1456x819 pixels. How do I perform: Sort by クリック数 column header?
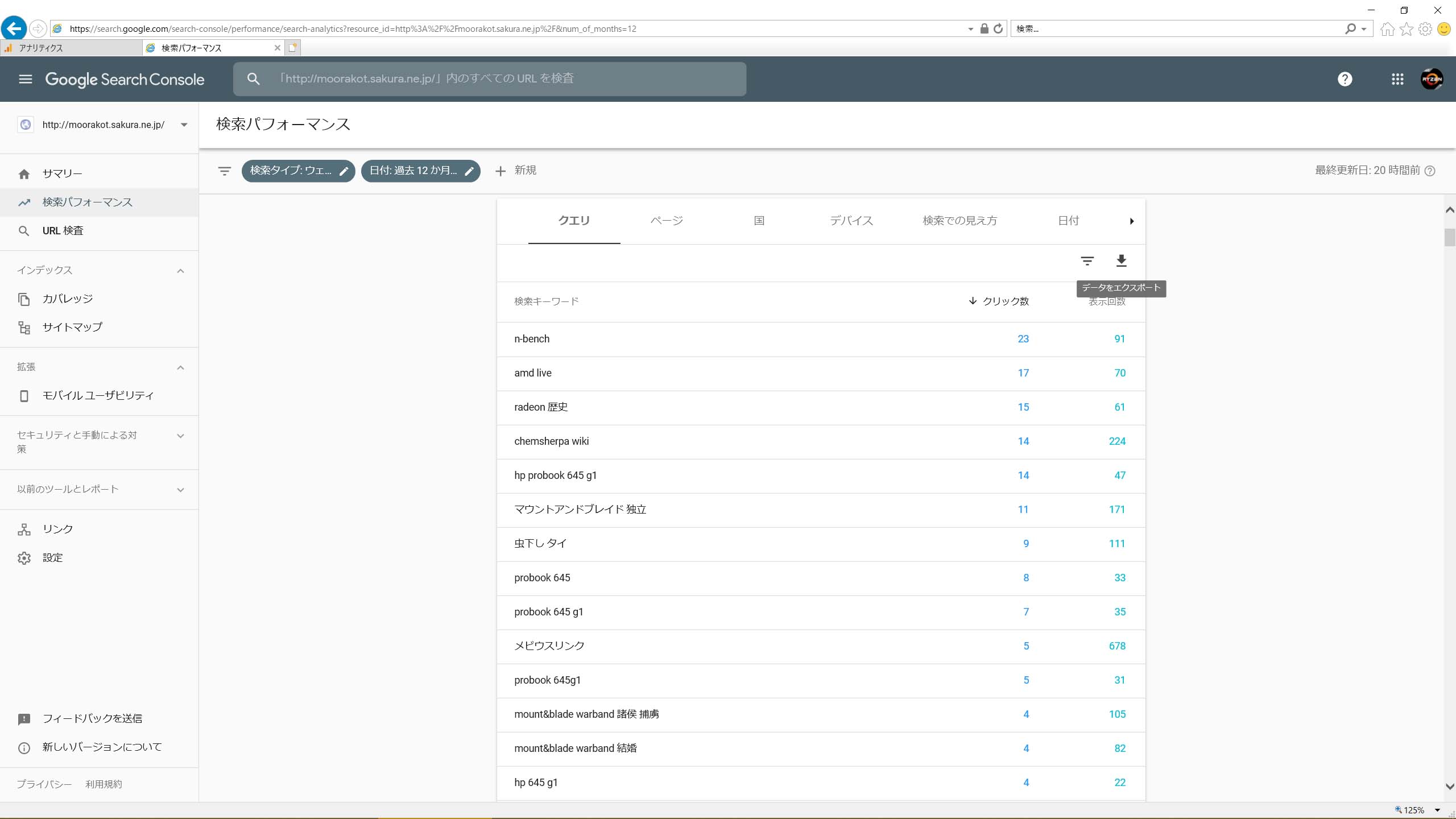[x=999, y=301]
